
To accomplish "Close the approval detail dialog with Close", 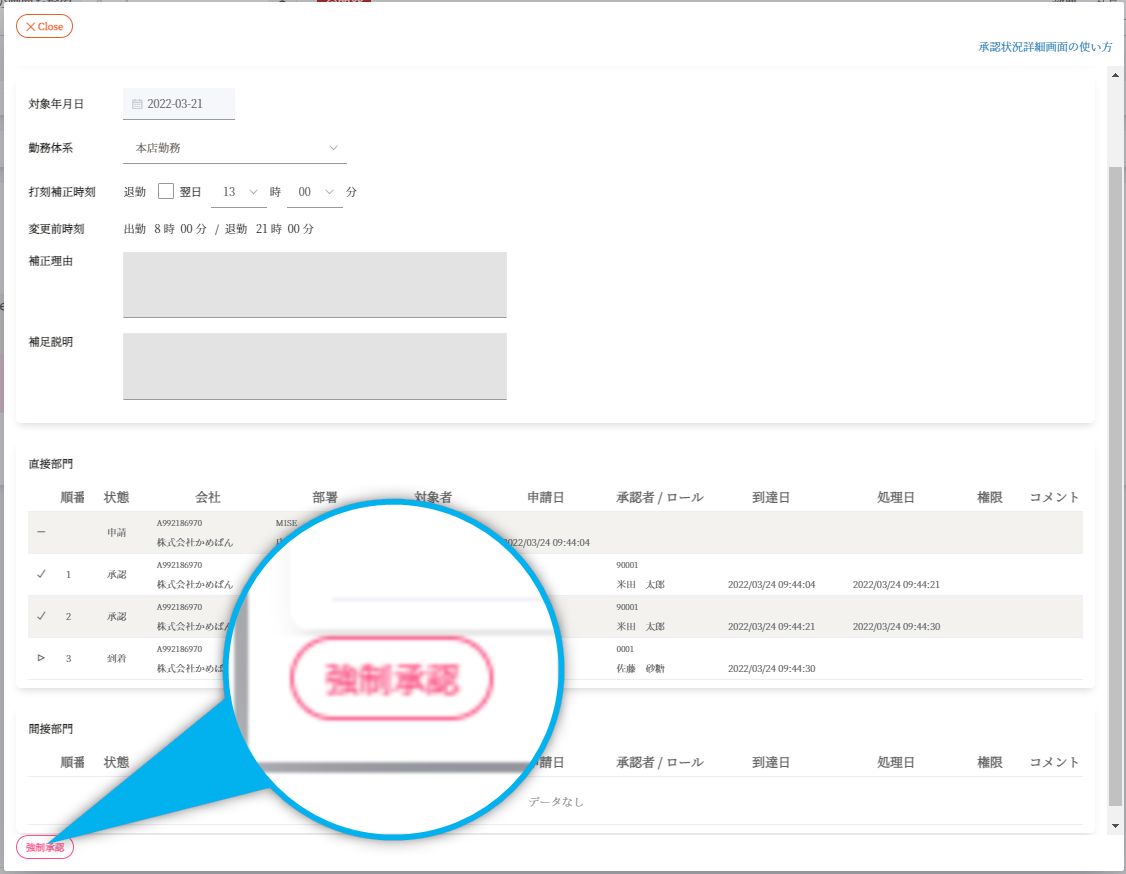I will pos(44,26).
